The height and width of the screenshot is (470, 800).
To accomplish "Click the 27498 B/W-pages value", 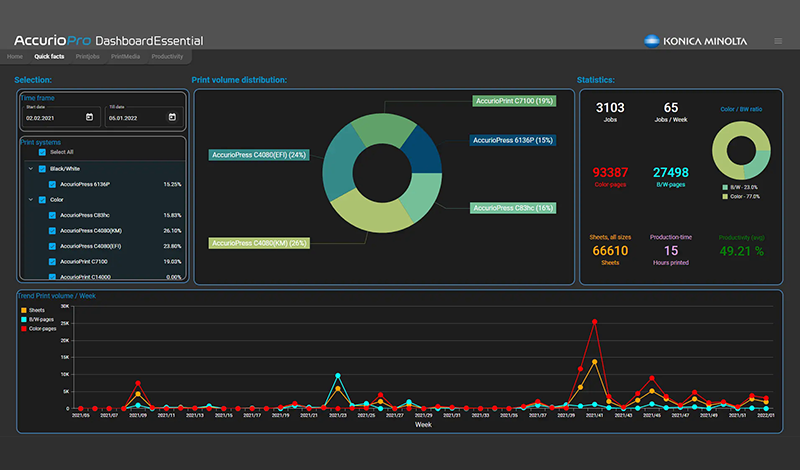I will pyautogui.click(x=670, y=172).
